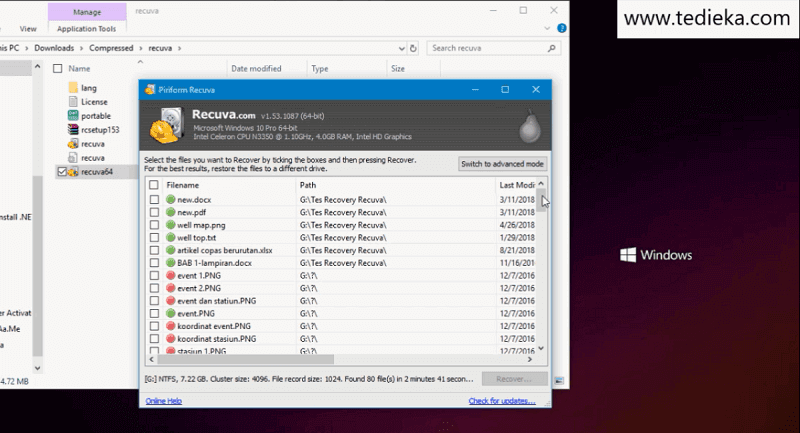Tick checkbox for new.pdf

pos(154,212)
